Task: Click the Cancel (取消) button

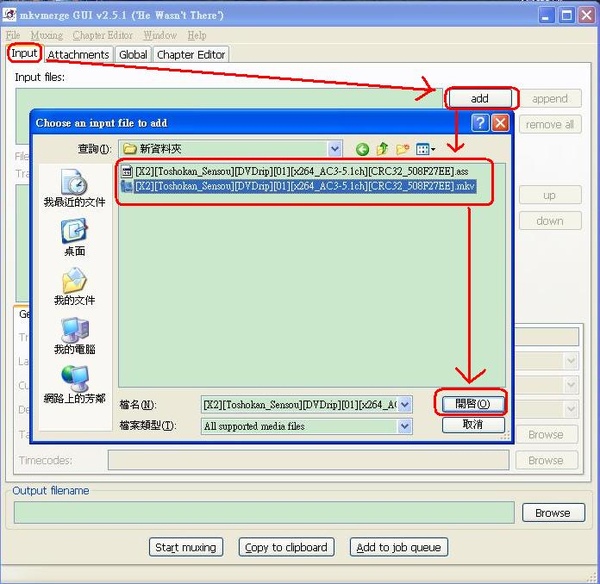Action: click(473, 424)
